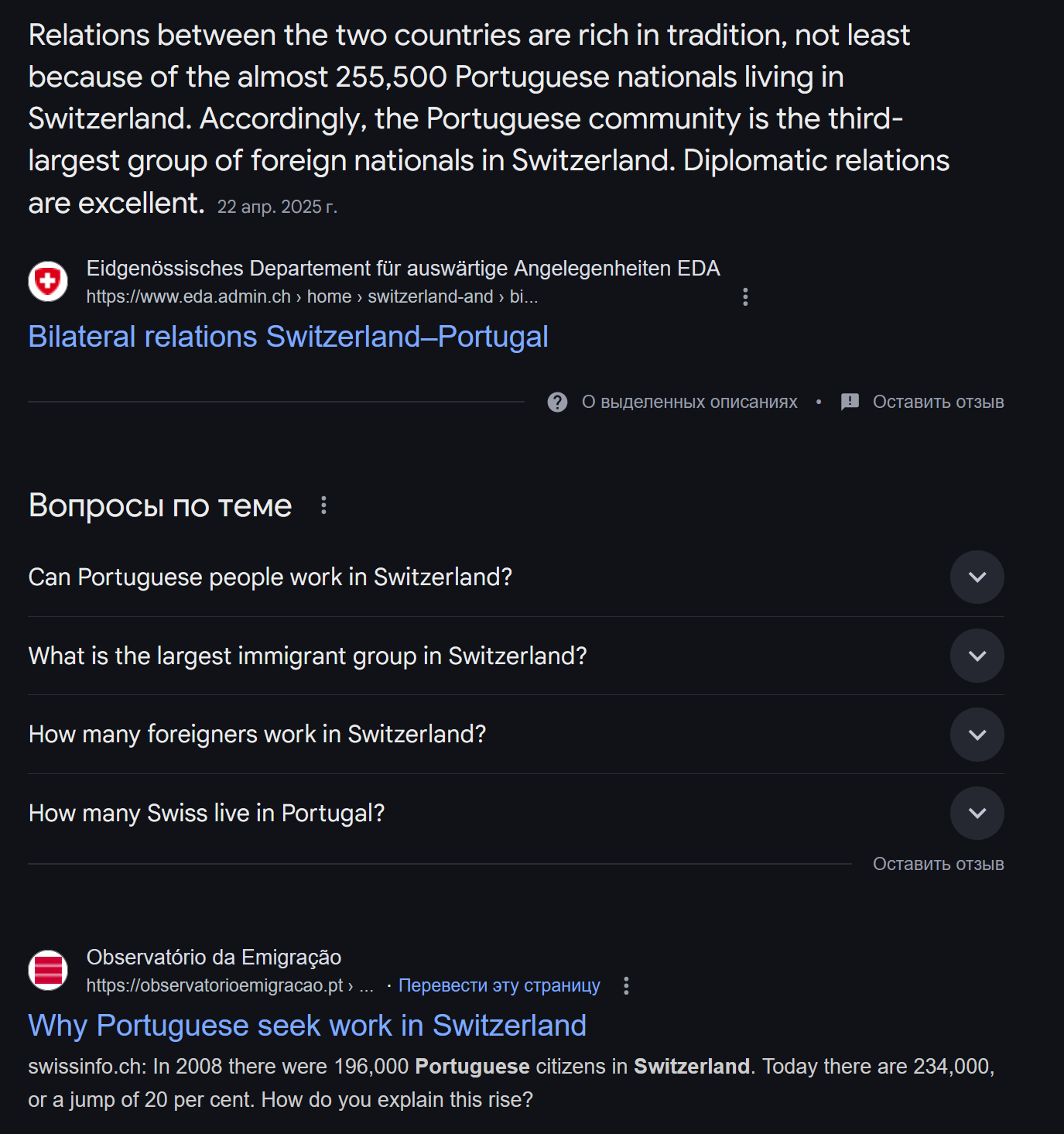The width and height of the screenshot is (1064, 1134).
Task: Click the feedback speech bubble icon
Action: 850,402
